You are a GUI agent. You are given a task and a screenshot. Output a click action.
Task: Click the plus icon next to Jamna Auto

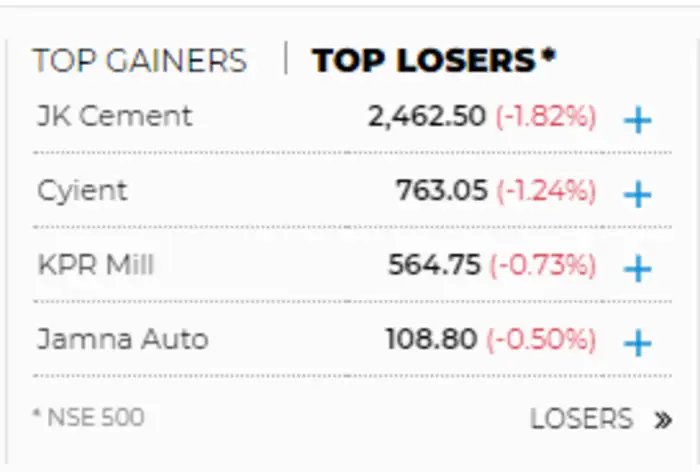point(637,342)
